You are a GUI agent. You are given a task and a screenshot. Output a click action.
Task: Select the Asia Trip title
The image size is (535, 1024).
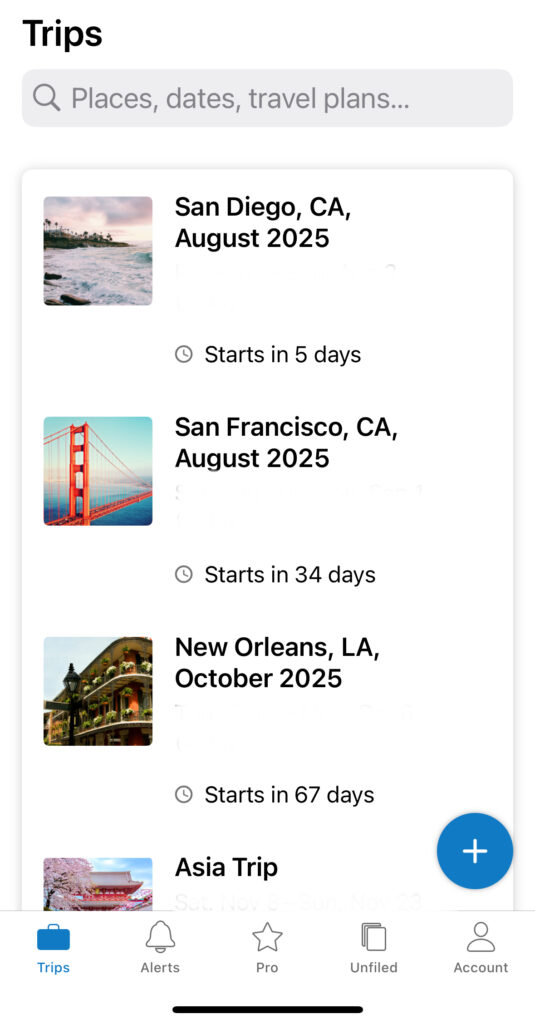click(x=226, y=867)
